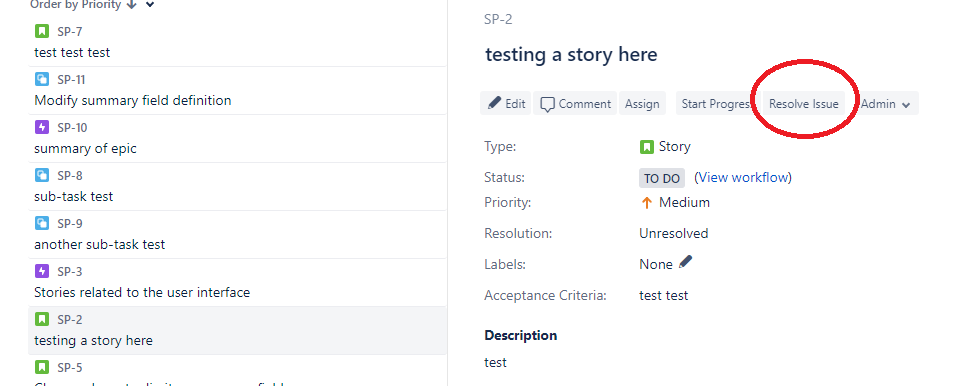Click the blue sub-task icon for SP-11
Screen dimensions: 955x386
[x=41, y=79]
